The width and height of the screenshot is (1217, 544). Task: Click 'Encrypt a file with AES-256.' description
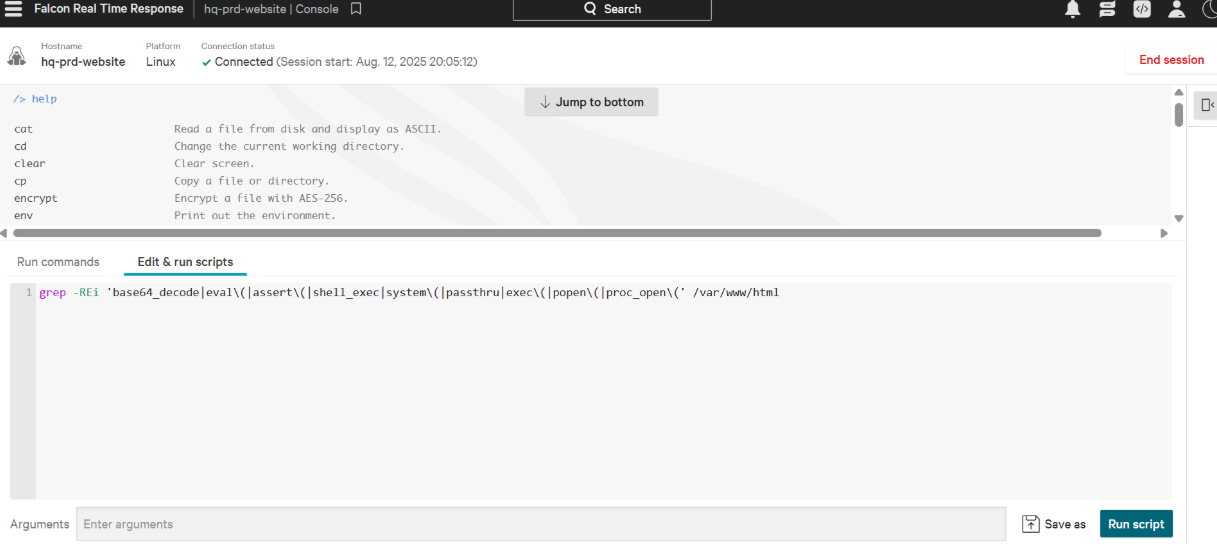point(261,198)
